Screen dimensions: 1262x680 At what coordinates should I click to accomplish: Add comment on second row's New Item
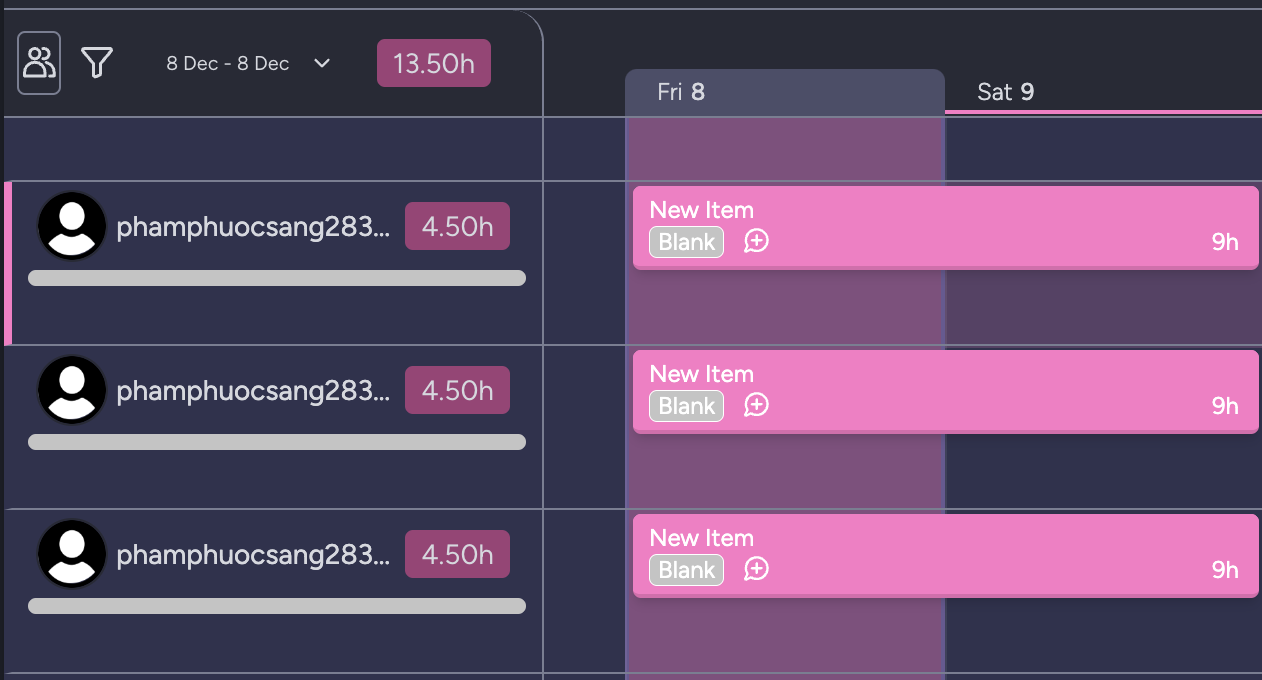[x=756, y=405]
